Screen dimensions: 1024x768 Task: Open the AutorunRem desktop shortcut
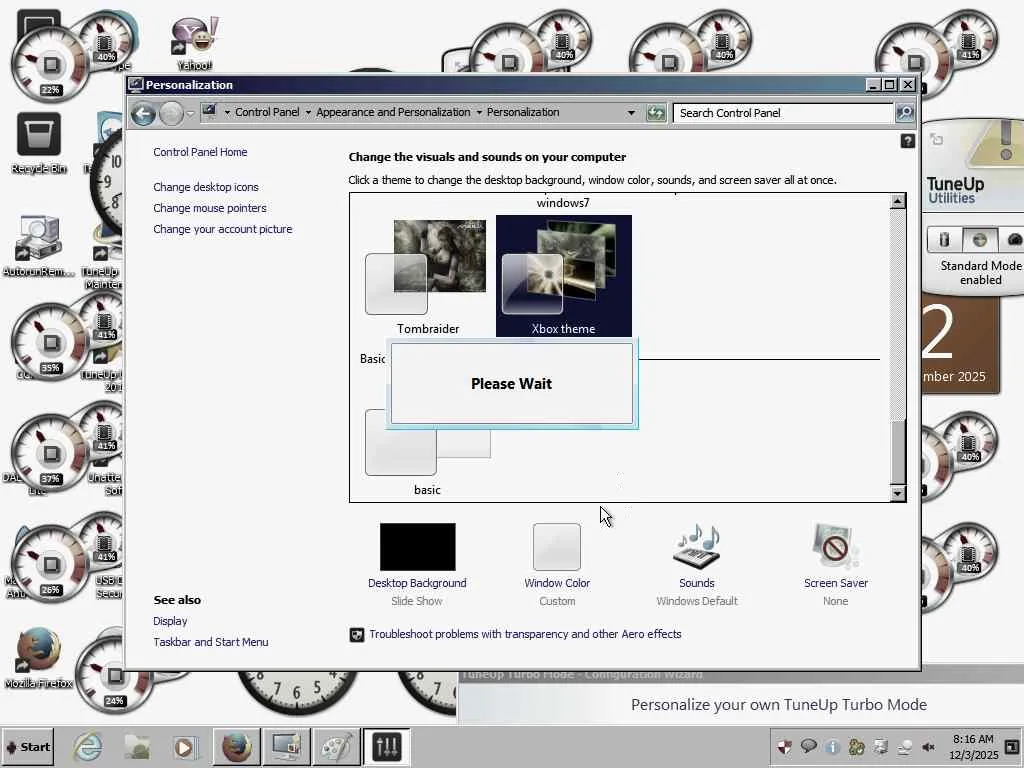(39, 246)
